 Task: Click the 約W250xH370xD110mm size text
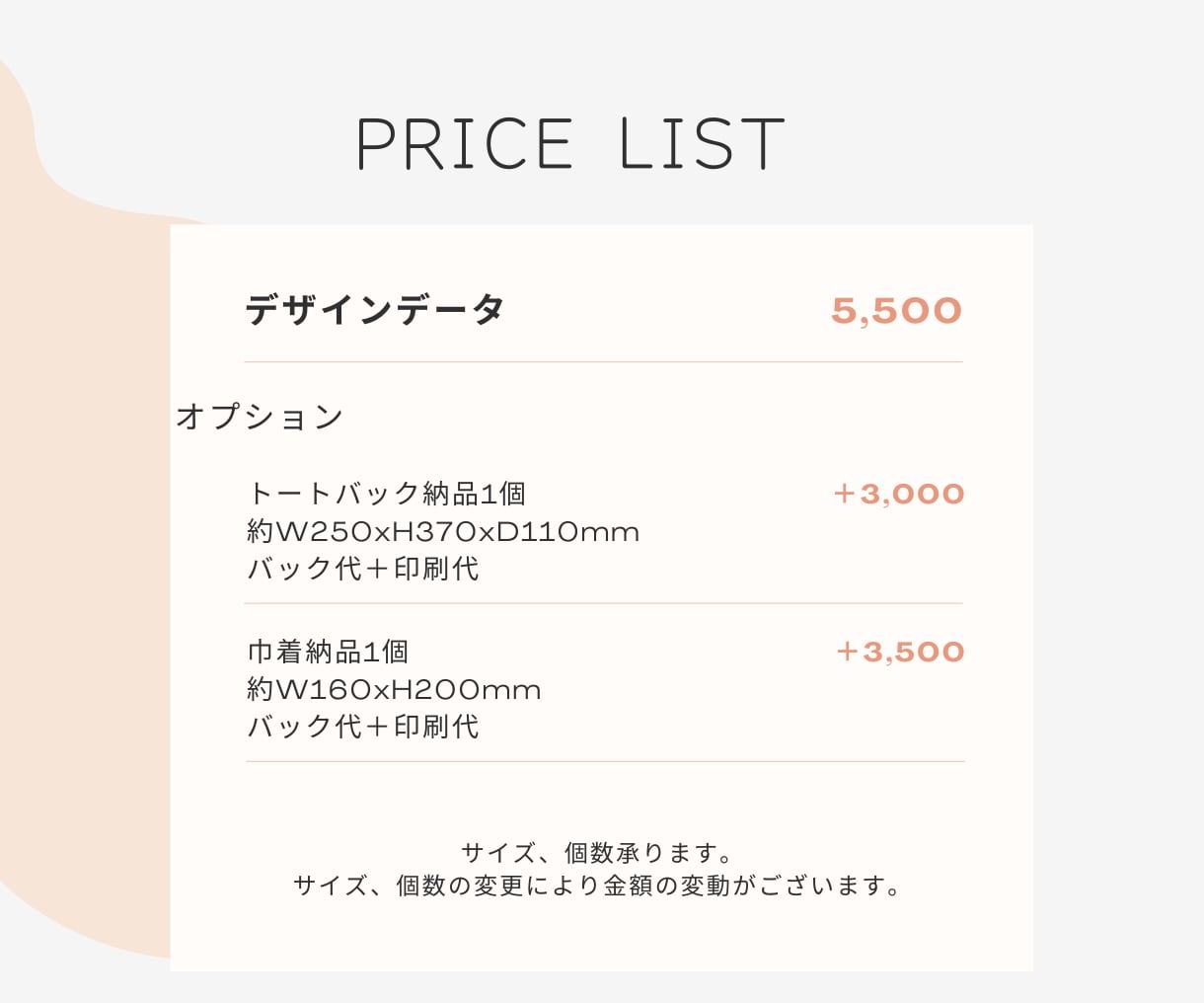click(x=443, y=531)
